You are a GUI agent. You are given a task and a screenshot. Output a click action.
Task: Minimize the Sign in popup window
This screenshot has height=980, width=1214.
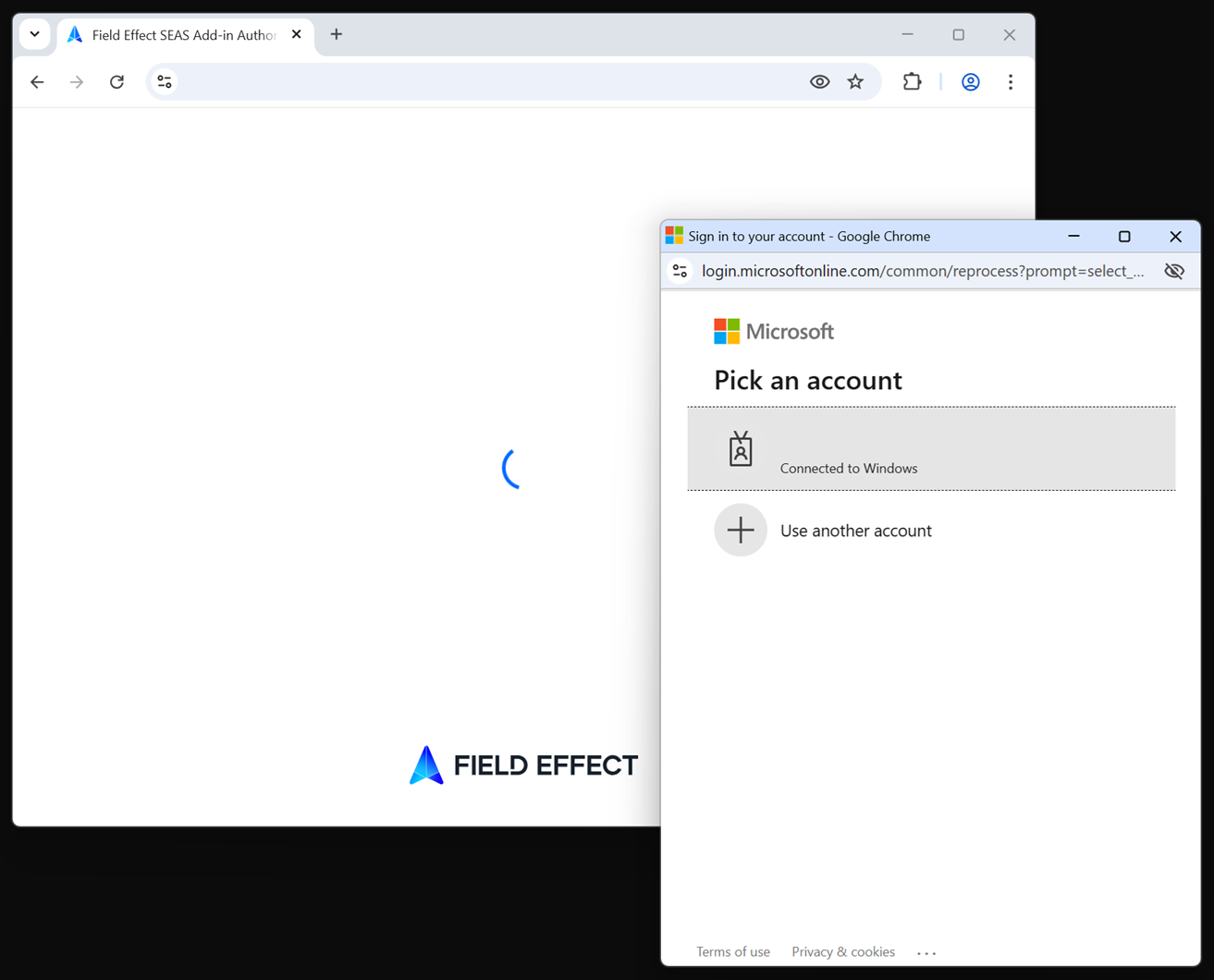click(x=1073, y=236)
